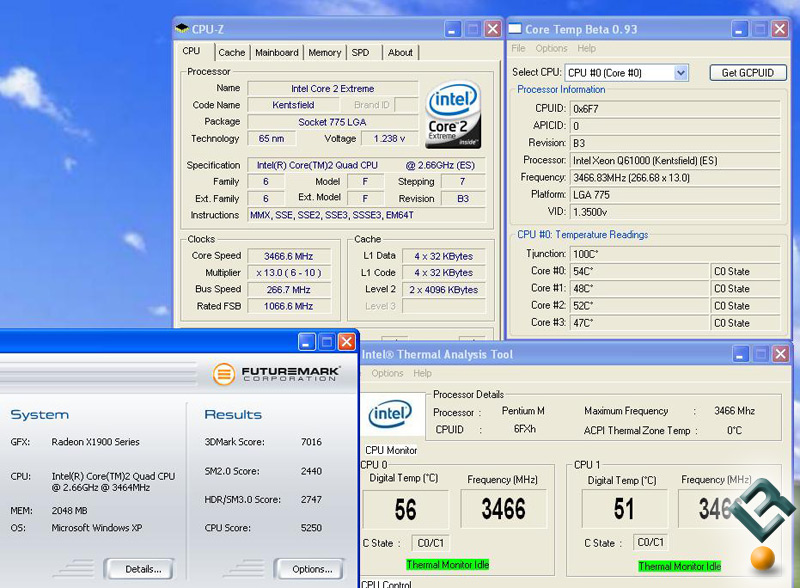Click the Options... button in 3DMark
The height and width of the screenshot is (588, 800).
coord(309,569)
